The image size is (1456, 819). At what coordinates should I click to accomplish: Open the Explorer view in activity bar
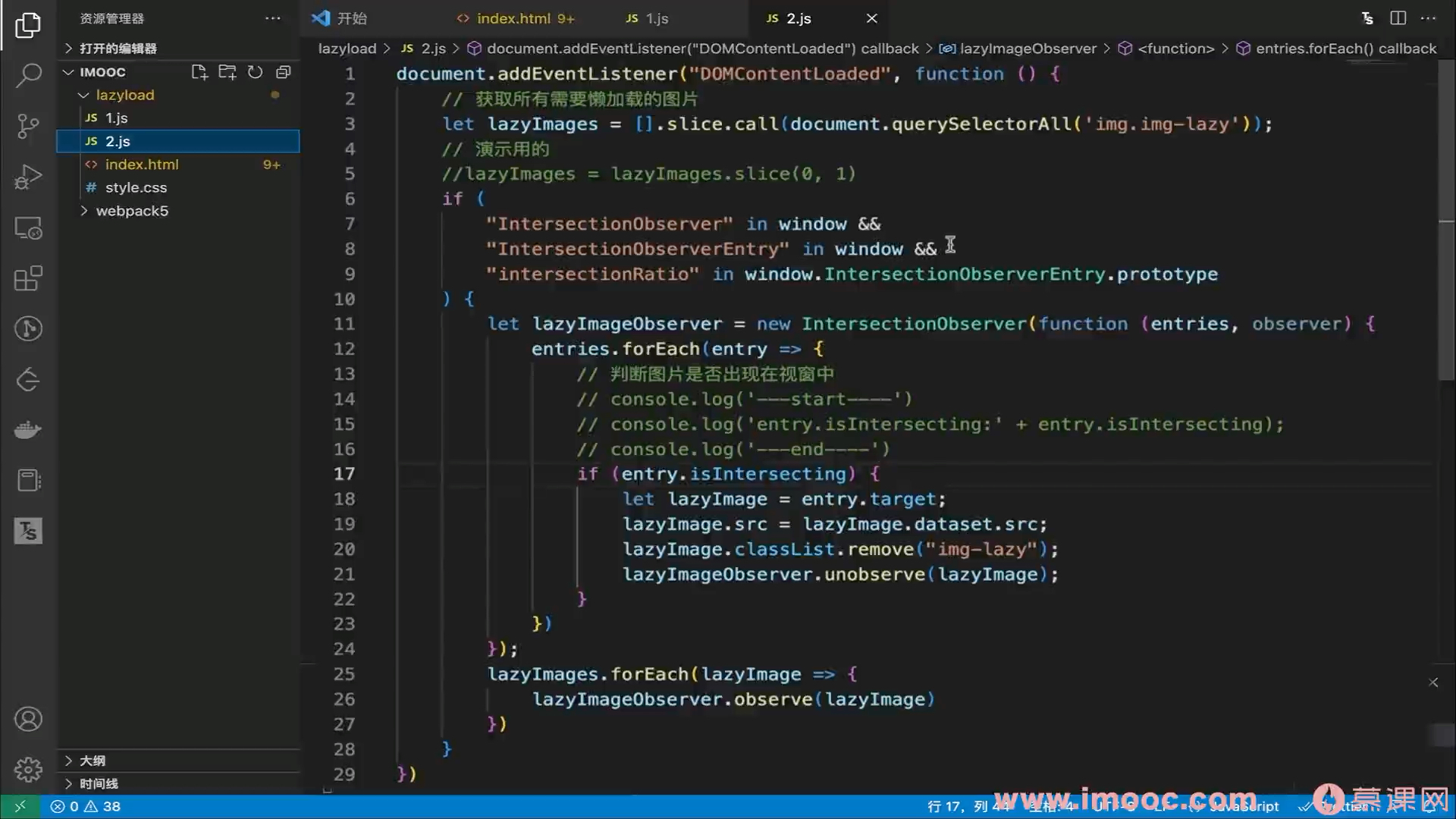pyautogui.click(x=28, y=25)
